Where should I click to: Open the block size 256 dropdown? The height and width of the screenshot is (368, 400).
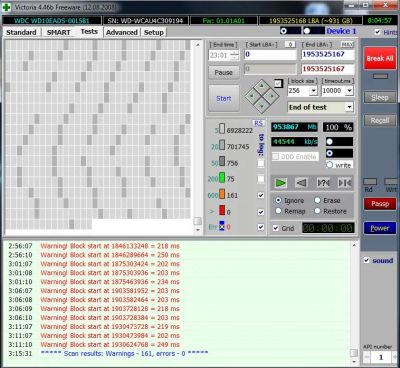(313, 91)
